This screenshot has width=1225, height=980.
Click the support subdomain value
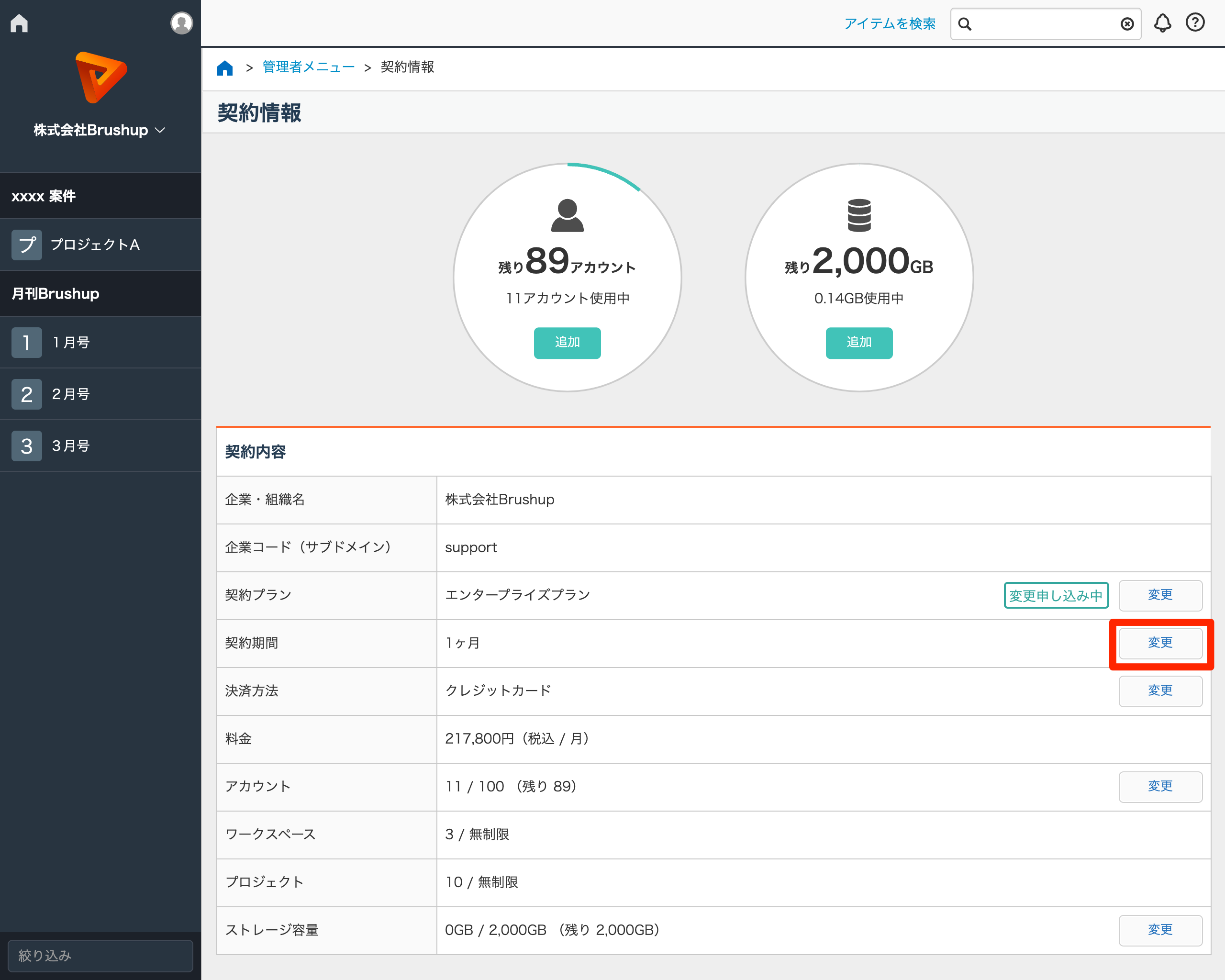471,548
